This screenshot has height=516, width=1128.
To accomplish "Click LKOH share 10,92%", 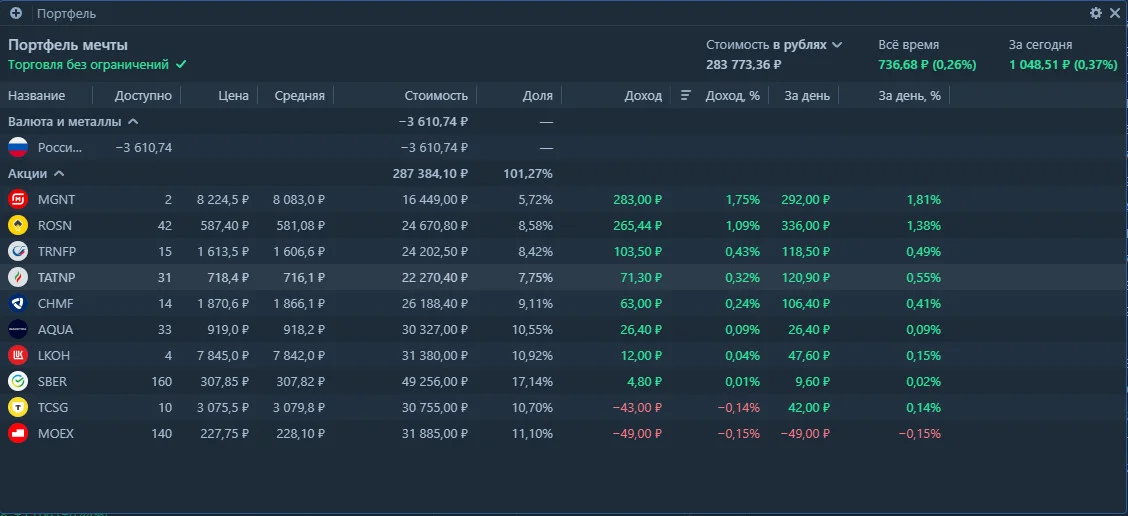I will pyautogui.click(x=533, y=355).
